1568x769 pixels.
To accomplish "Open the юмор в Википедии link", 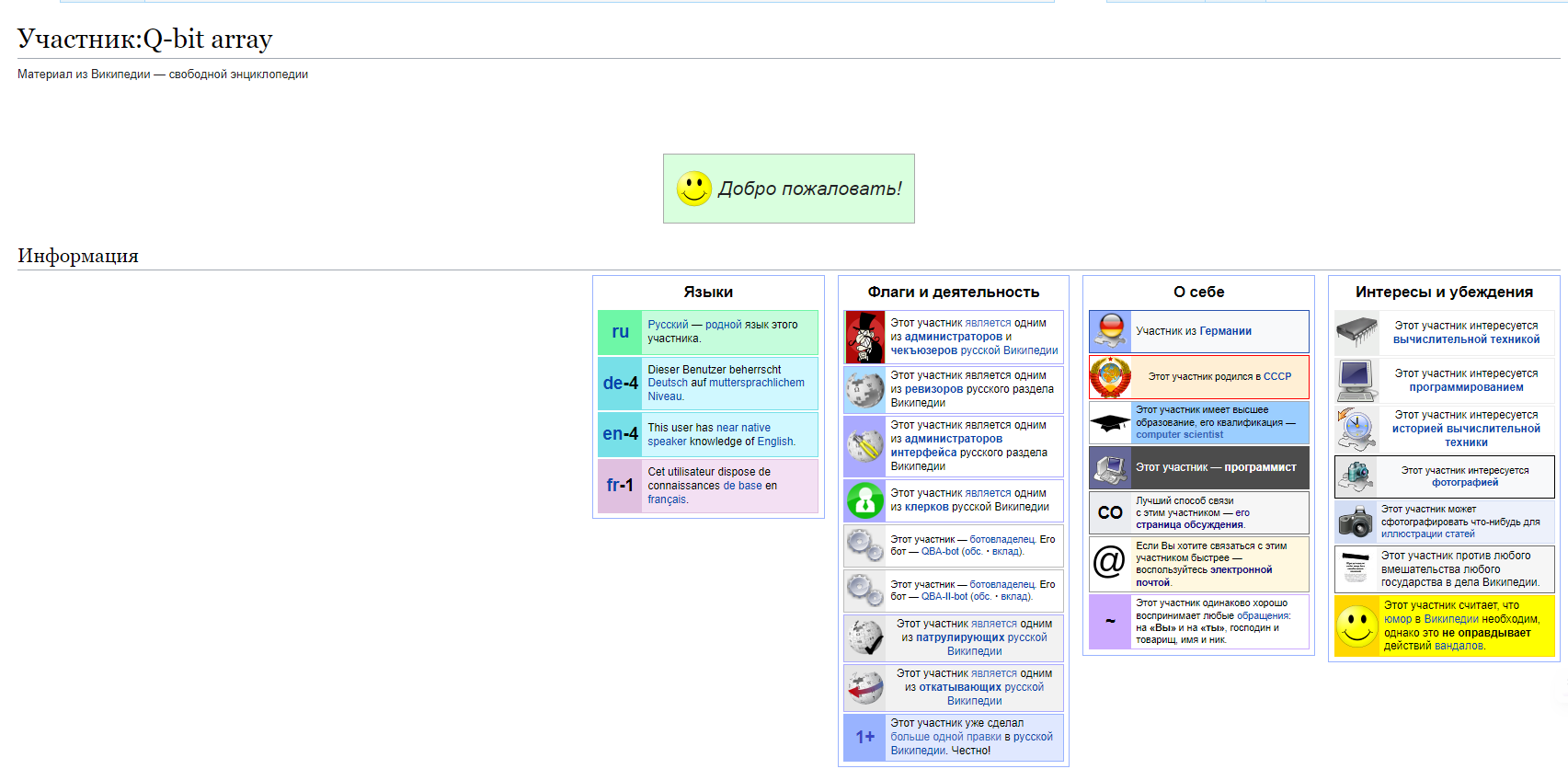I will click(x=1430, y=619).
